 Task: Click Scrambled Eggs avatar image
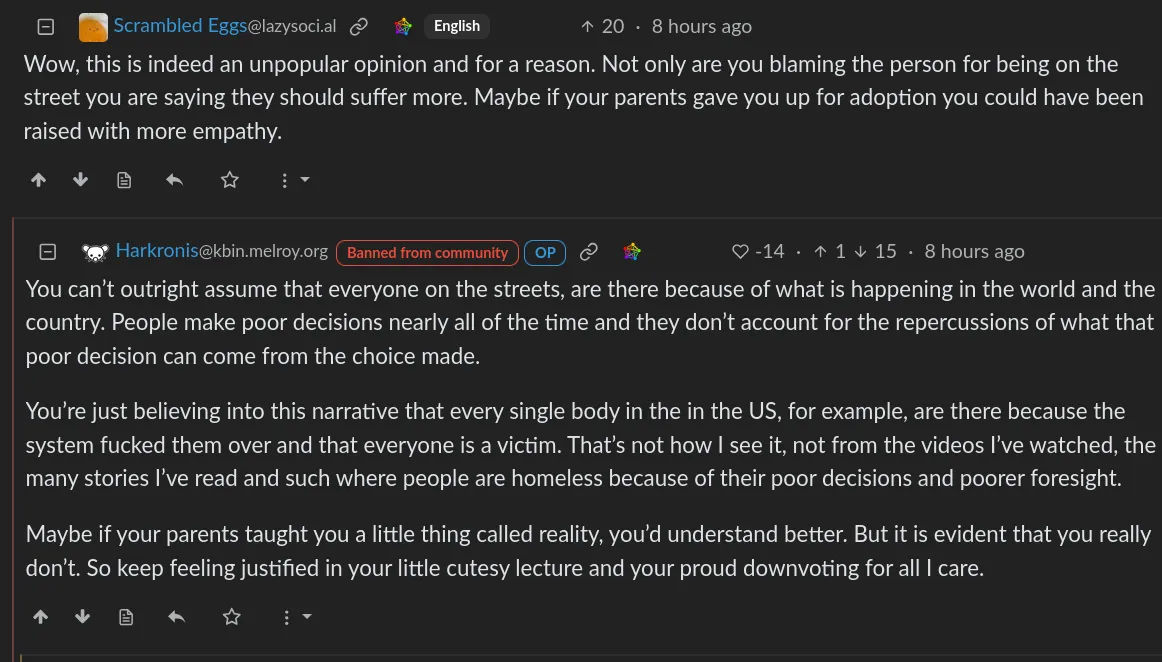coord(93,27)
